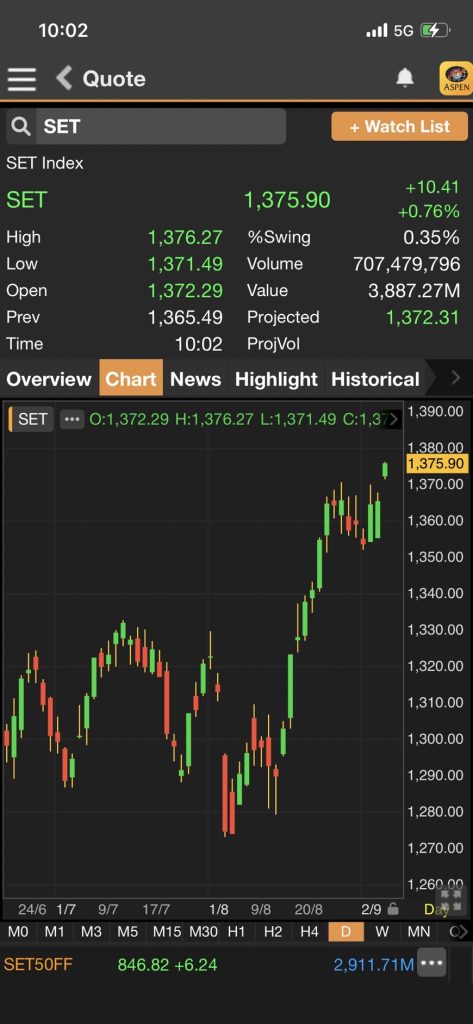Select M1 timeframe

tap(55, 932)
